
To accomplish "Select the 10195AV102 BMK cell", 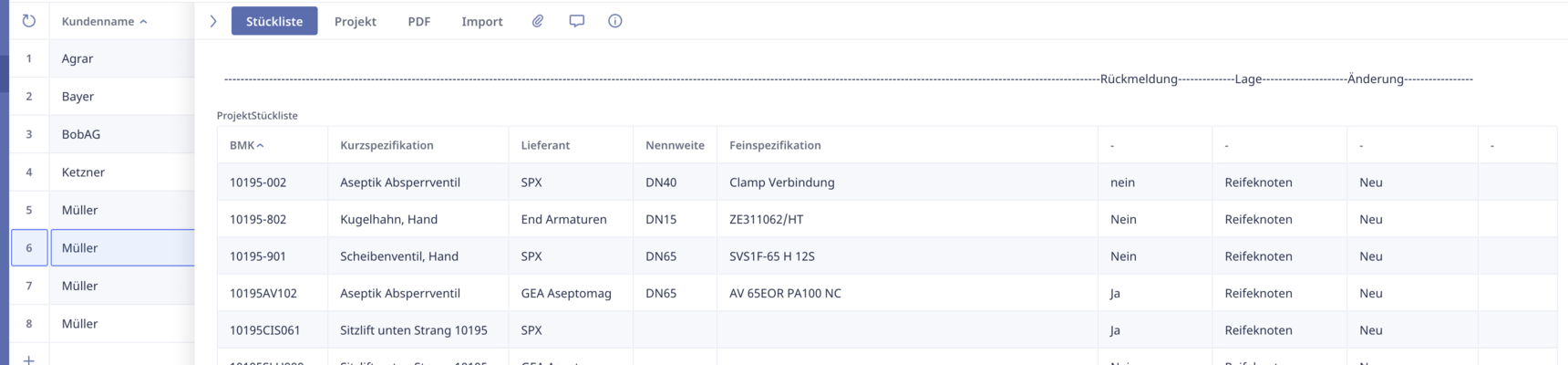I will [263, 293].
